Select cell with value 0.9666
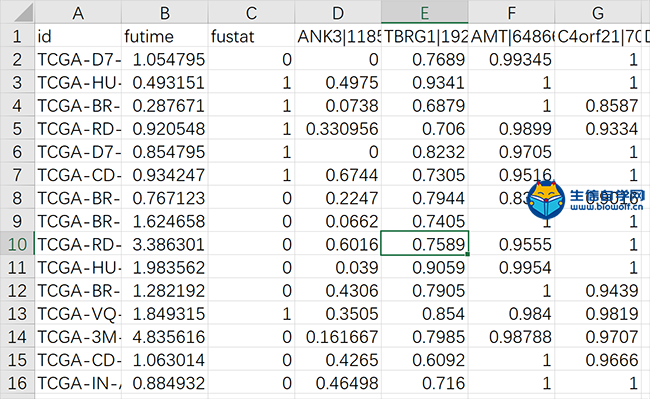Viewport: 650px width, 399px height. click(x=598, y=360)
